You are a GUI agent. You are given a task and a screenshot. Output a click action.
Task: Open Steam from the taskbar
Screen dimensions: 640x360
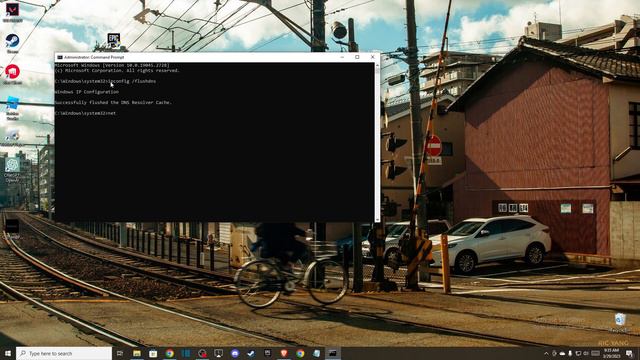point(251,353)
